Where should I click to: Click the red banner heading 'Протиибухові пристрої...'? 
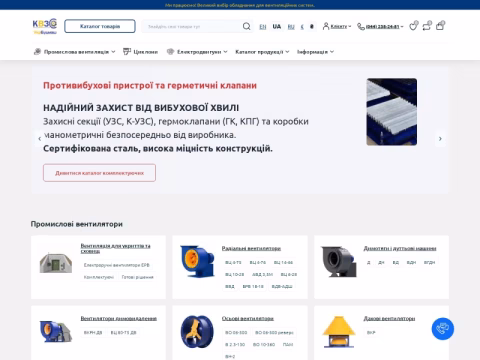point(150,86)
